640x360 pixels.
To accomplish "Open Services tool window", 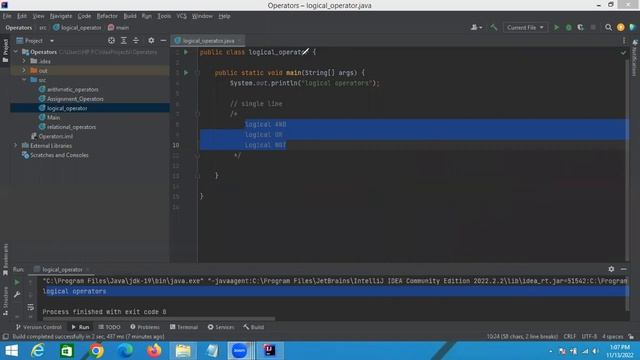I will (x=221, y=327).
